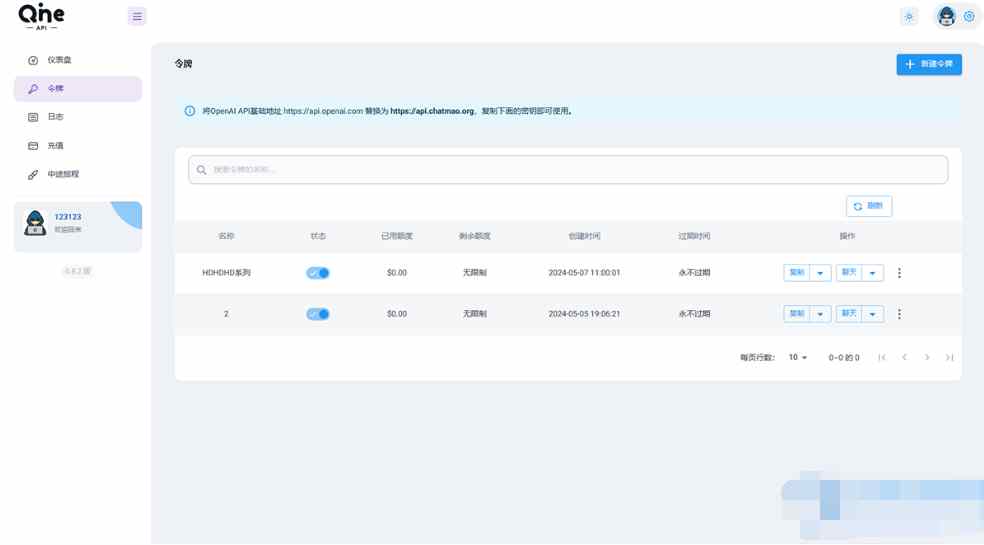
Task: Click the 刷新 refresh button
Action: (868, 206)
